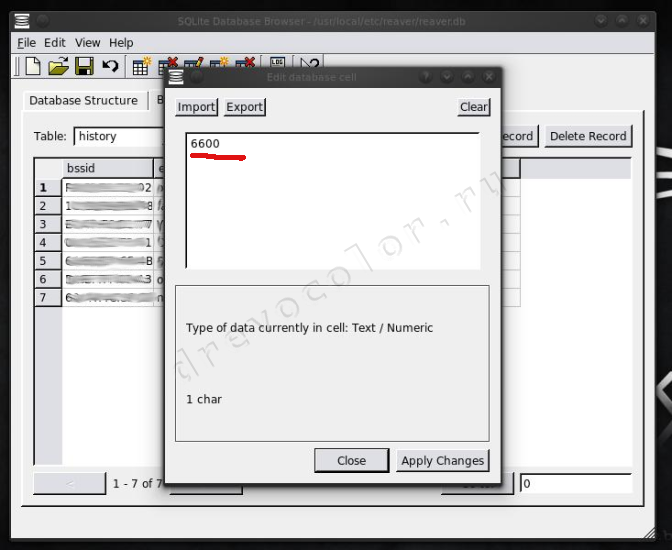
Task: Click the bssid cell in row 4
Action: (108, 243)
